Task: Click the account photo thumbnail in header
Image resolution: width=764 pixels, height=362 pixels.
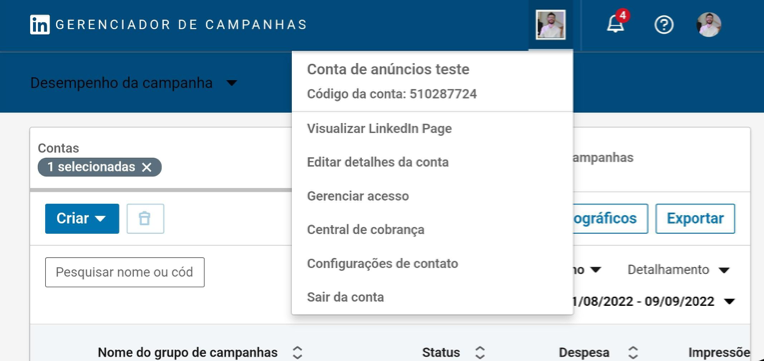Action: 551,25
